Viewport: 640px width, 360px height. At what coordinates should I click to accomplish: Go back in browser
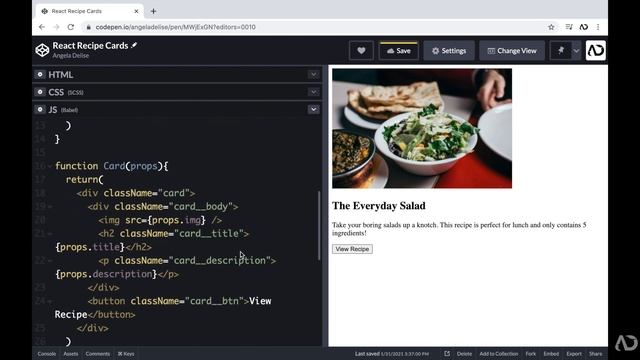click(42, 27)
